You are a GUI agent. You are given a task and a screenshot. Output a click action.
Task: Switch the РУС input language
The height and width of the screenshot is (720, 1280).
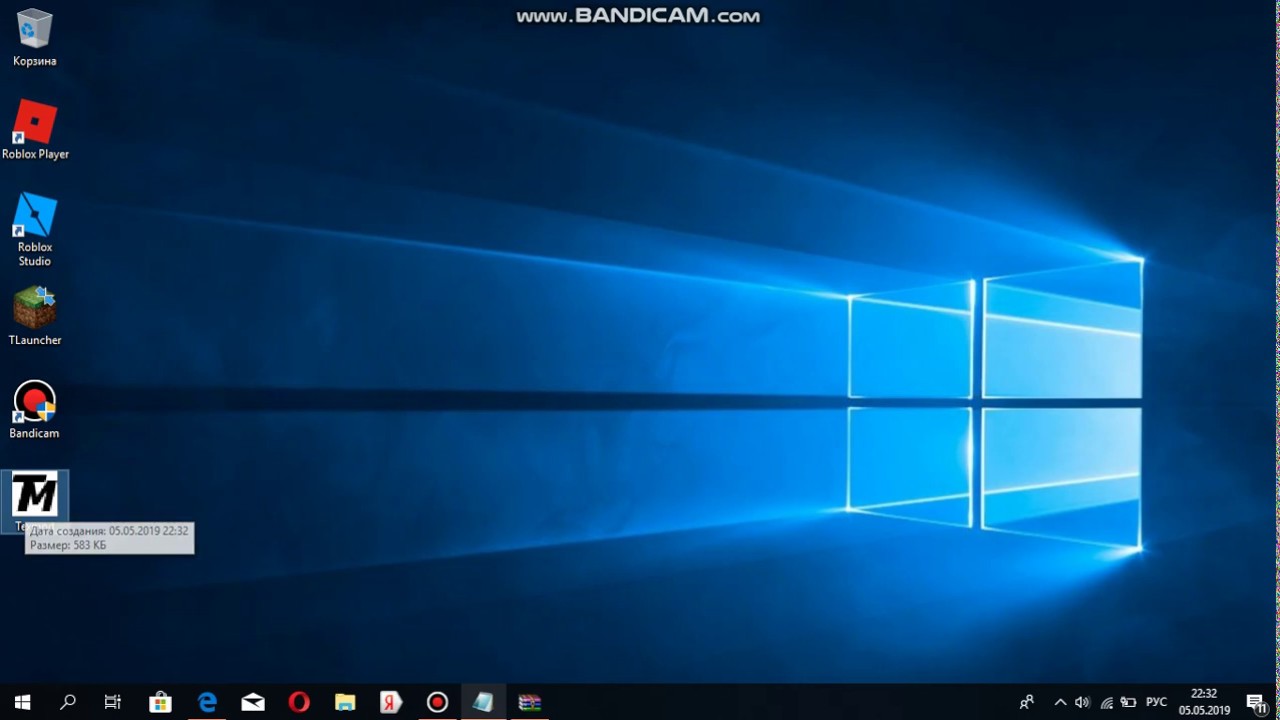pyautogui.click(x=1157, y=702)
